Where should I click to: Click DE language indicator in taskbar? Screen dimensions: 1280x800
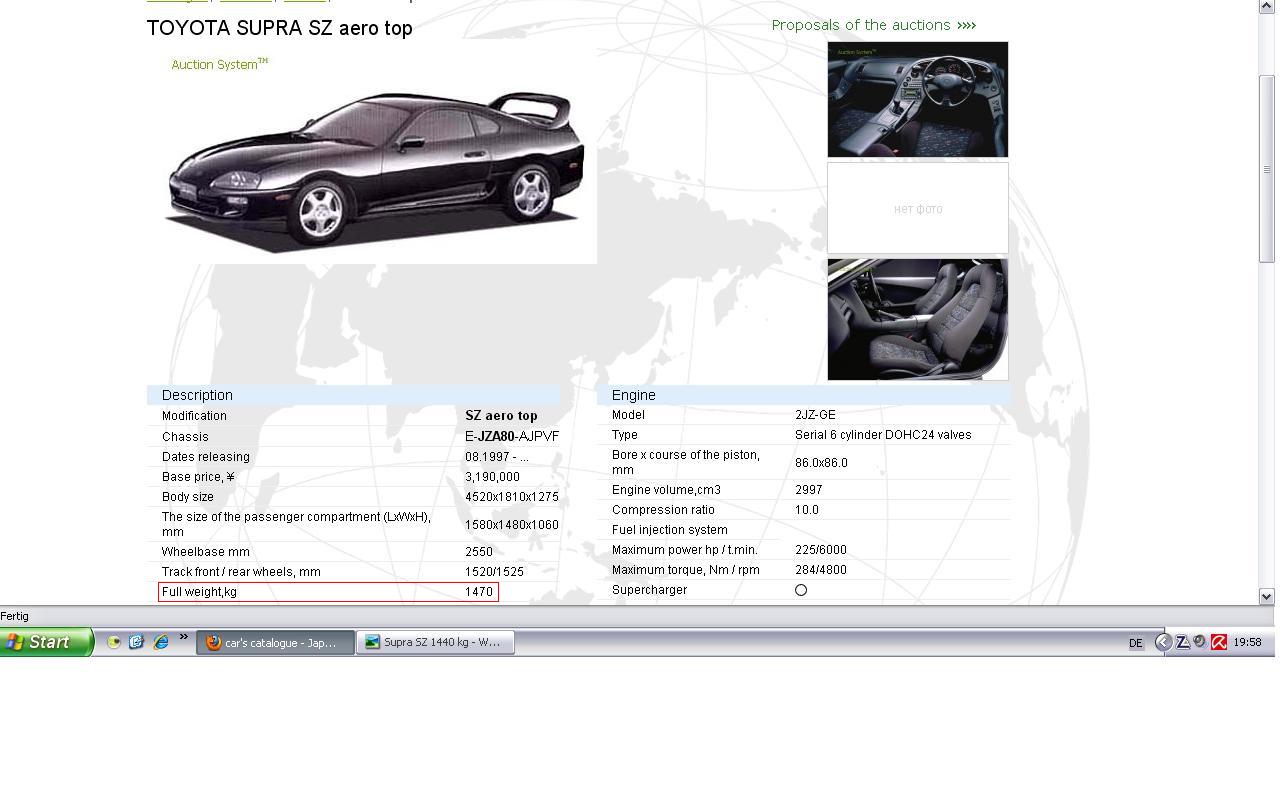tap(1136, 643)
